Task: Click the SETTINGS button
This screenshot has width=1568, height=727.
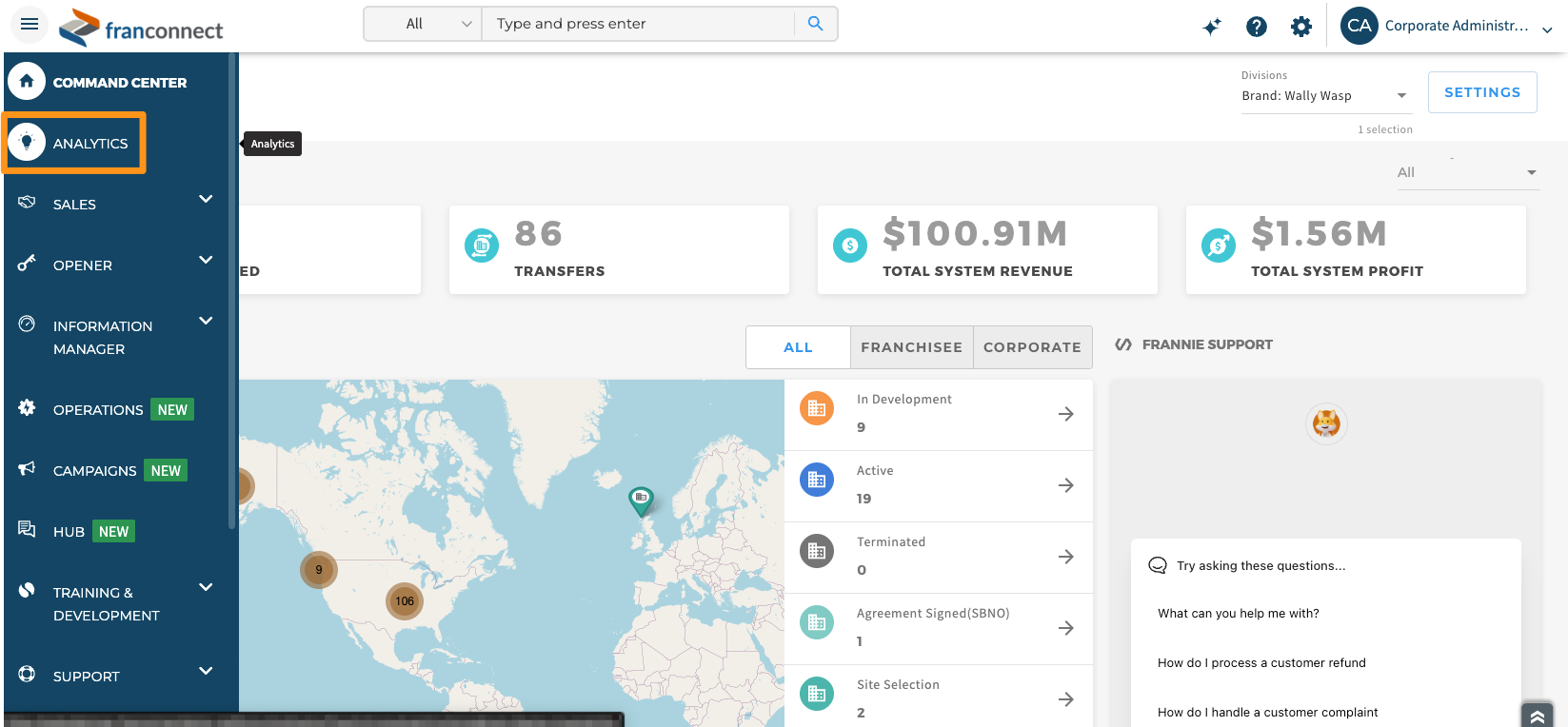Action: (x=1481, y=92)
